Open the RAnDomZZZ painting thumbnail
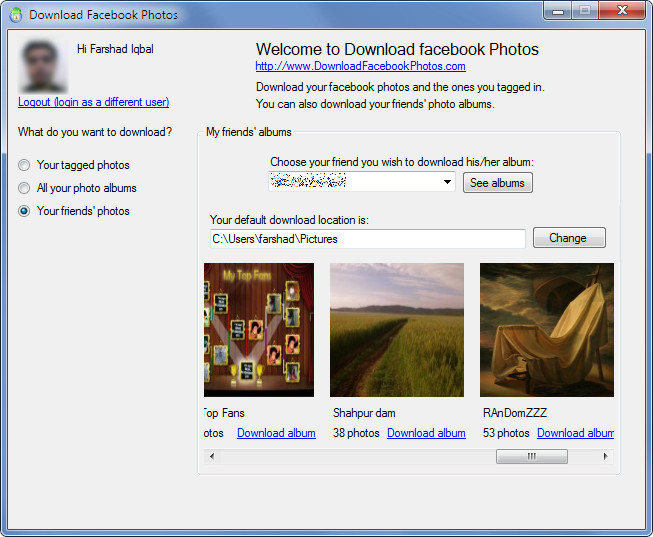The height and width of the screenshot is (537, 653). [x=547, y=330]
